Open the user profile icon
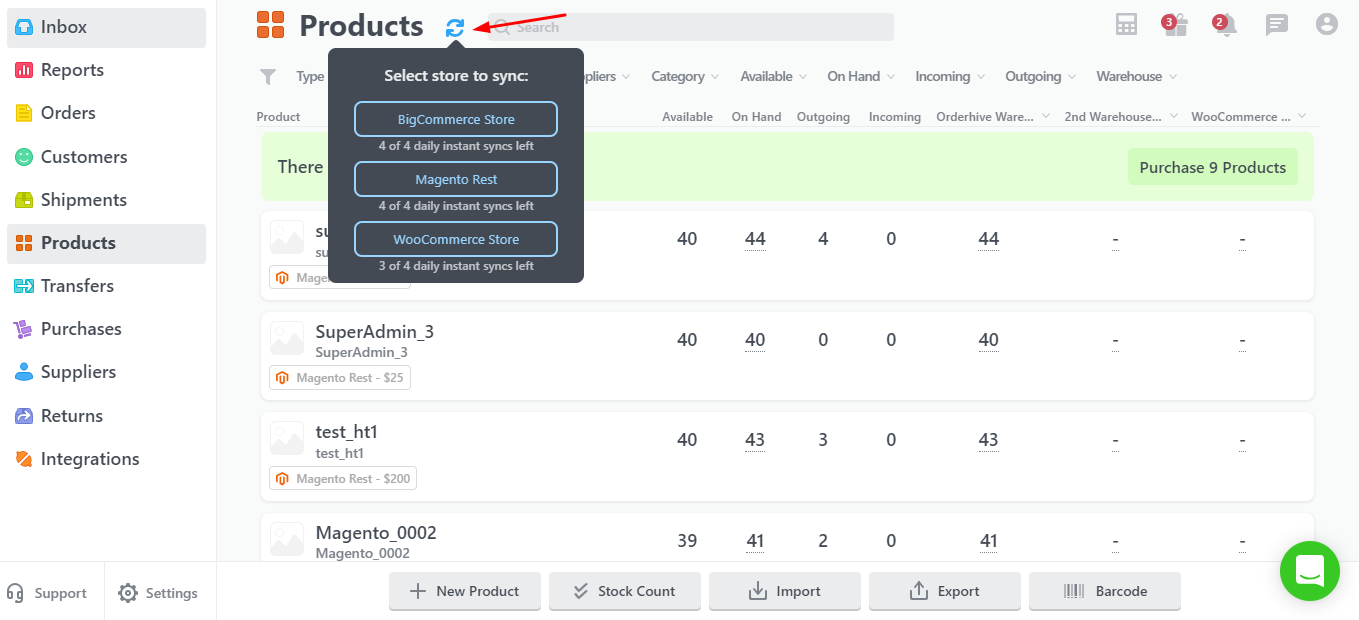Screen dimensions: 1359x620 (x=1327, y=24)
